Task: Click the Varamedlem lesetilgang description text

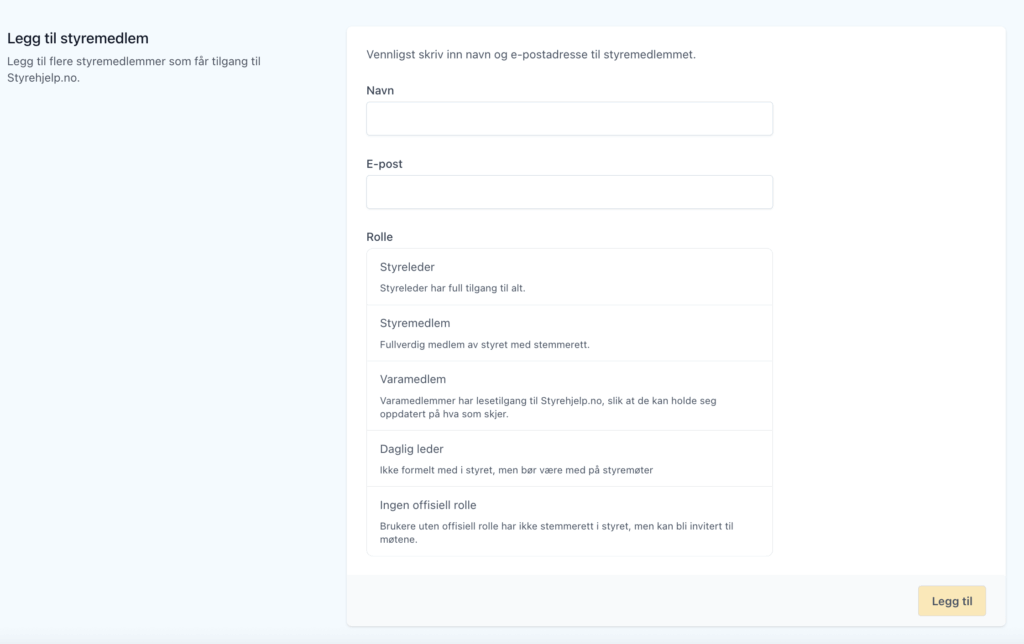Action: tap(548, 407)
